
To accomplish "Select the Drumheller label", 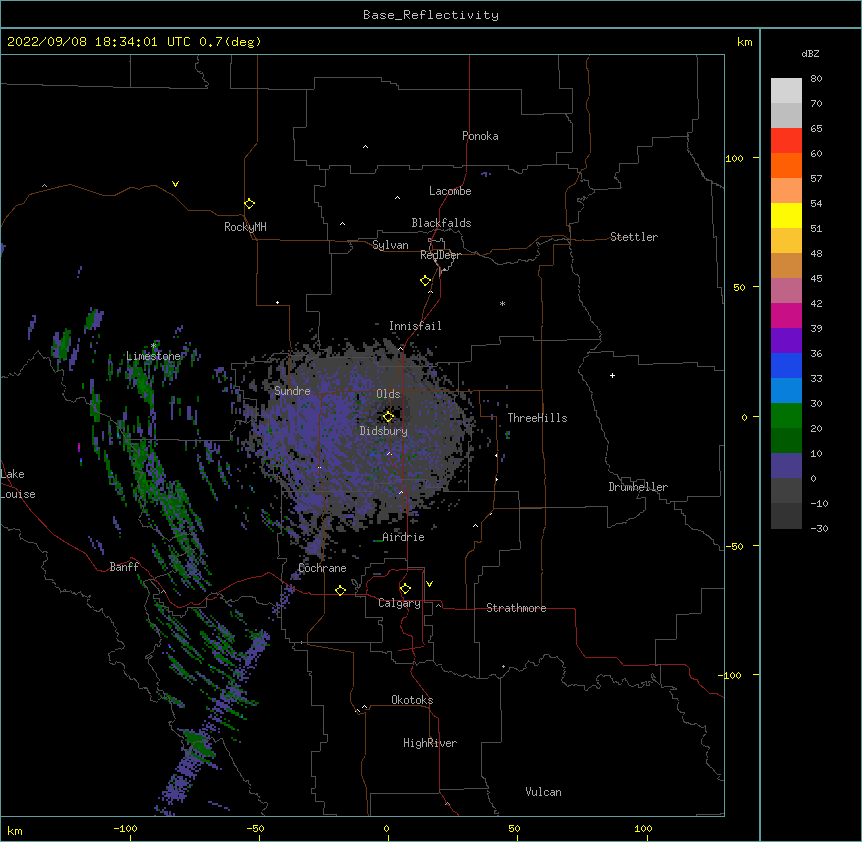I will pos(638,487).
